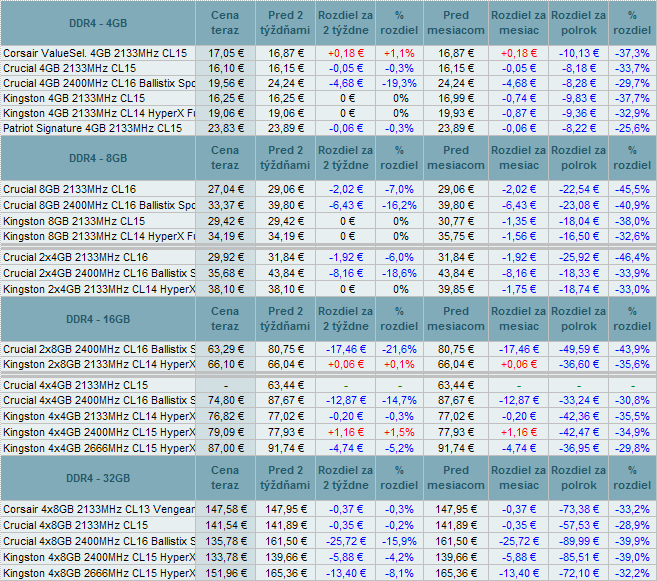
Task: Click Kingston 4x4GB 2666MHz CL15 HyperX row name
Action: pyautogui.click(x=98, y=448)
